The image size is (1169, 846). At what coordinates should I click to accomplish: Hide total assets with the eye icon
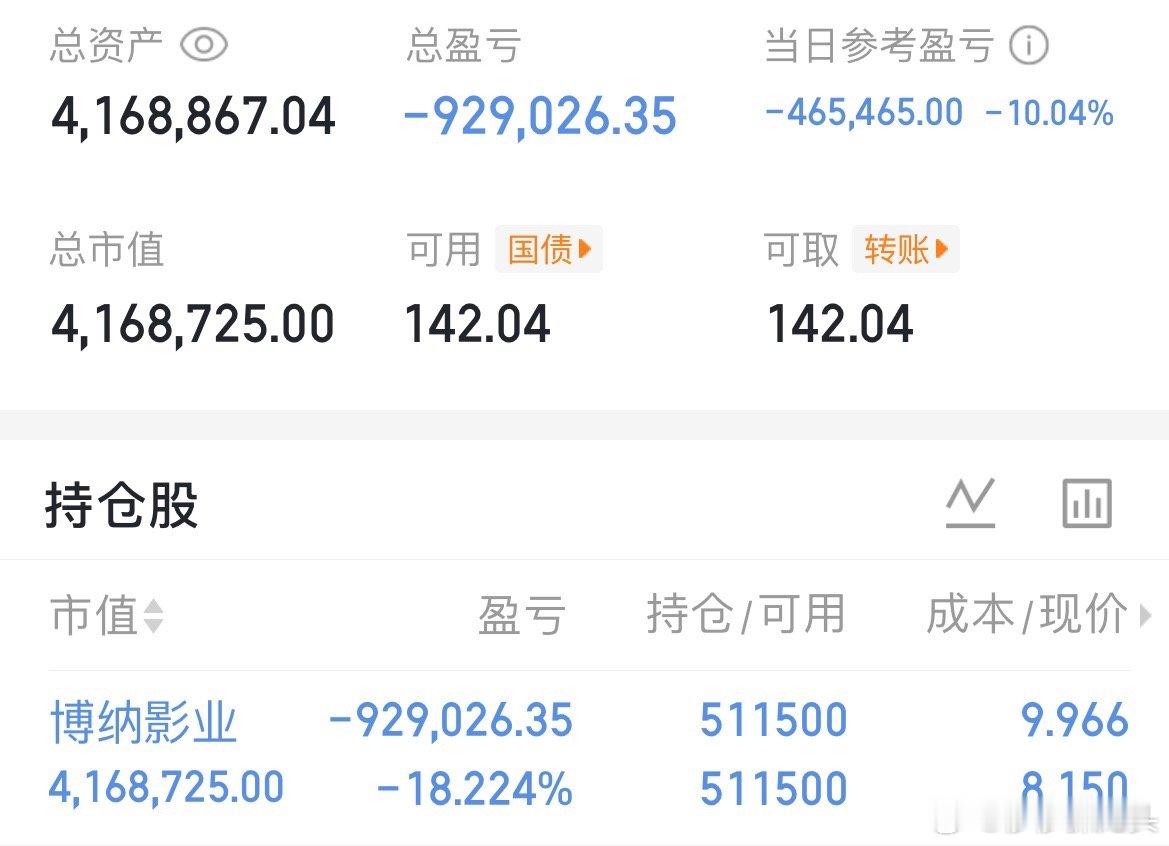click(x=204, y=44)
